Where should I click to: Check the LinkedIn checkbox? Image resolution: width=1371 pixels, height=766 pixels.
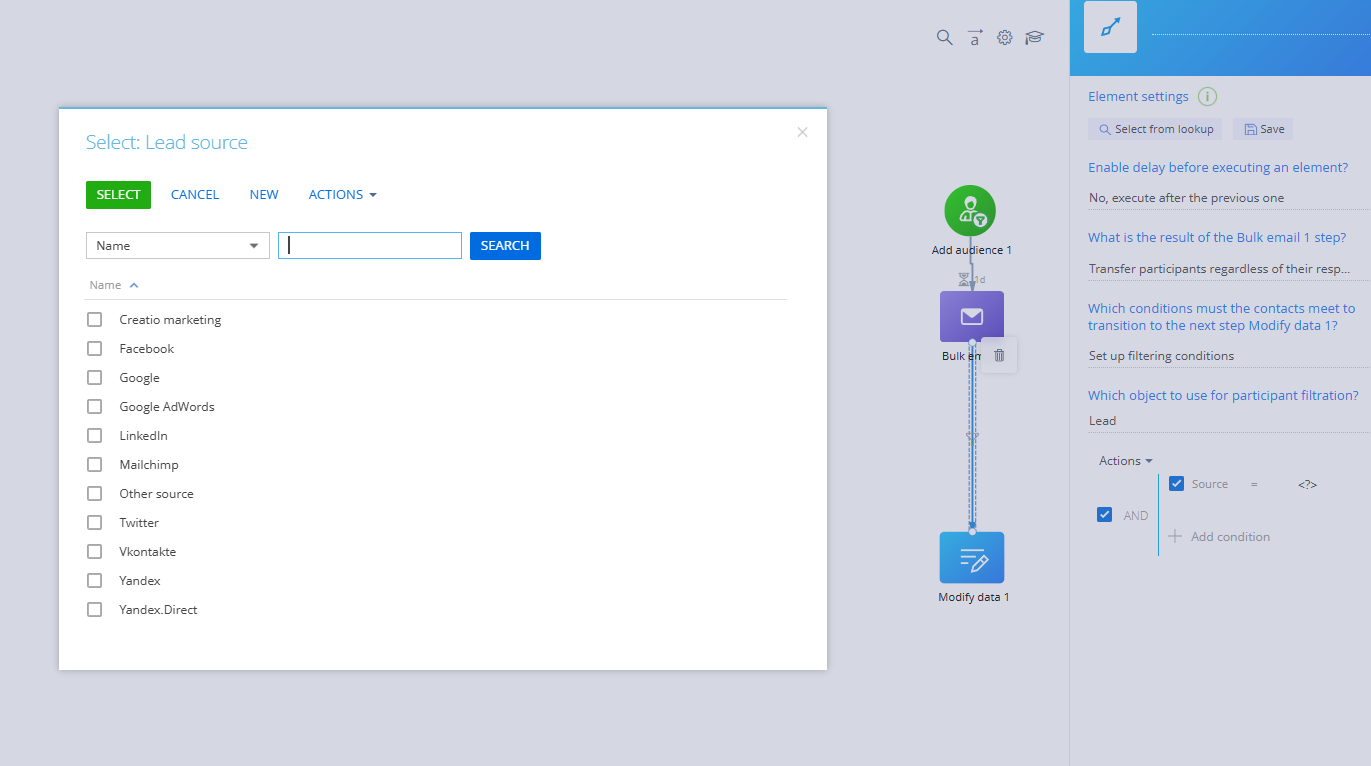[95, 436]
